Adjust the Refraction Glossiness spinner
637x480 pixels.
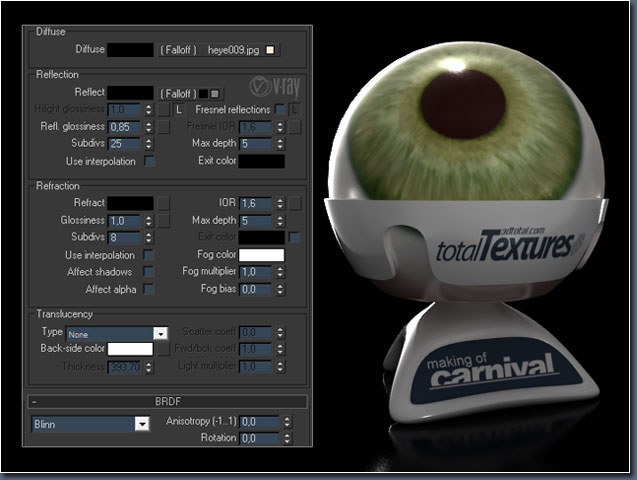(x=149, y=221)
